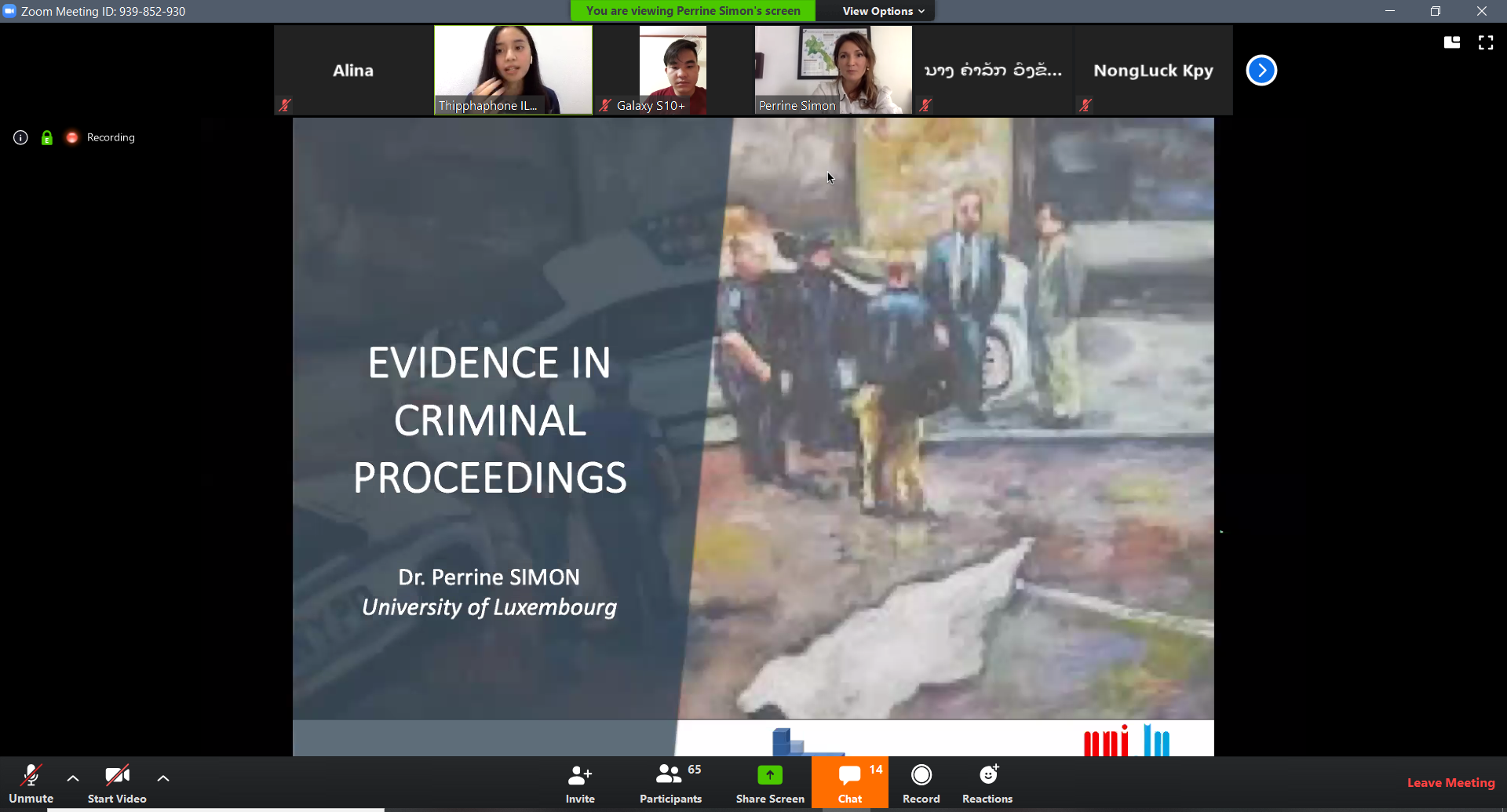
Task: Click 'University of Luxembourg' text on slide
Action: (489, 607)
